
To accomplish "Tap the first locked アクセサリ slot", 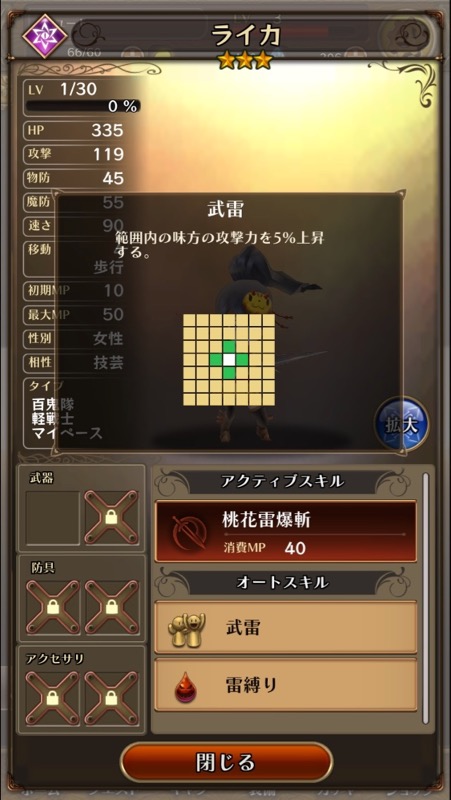I will pyautogui.click(x=53, y=697).
